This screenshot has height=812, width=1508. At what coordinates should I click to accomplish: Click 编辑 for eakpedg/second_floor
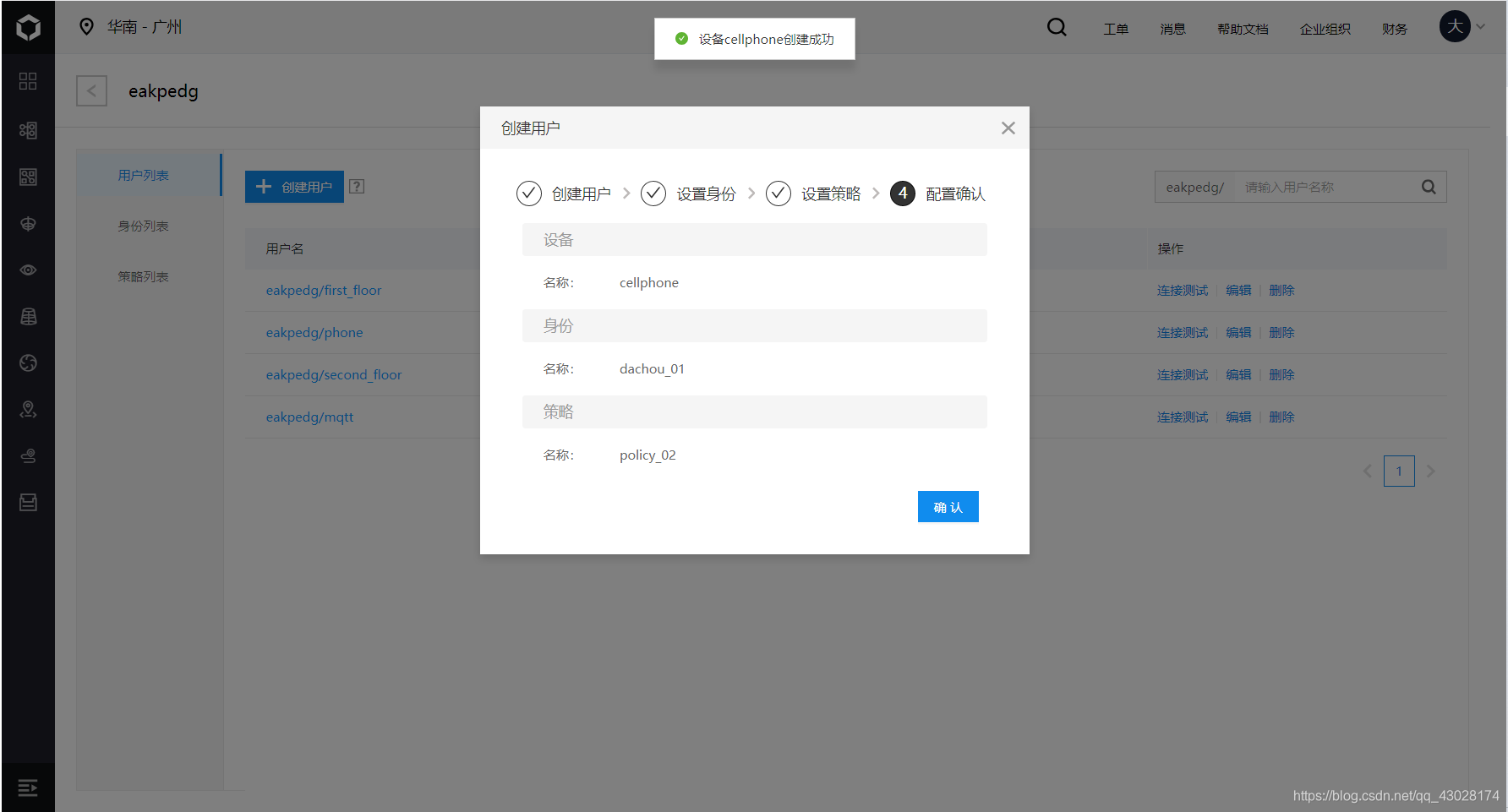click(1238, 375)
